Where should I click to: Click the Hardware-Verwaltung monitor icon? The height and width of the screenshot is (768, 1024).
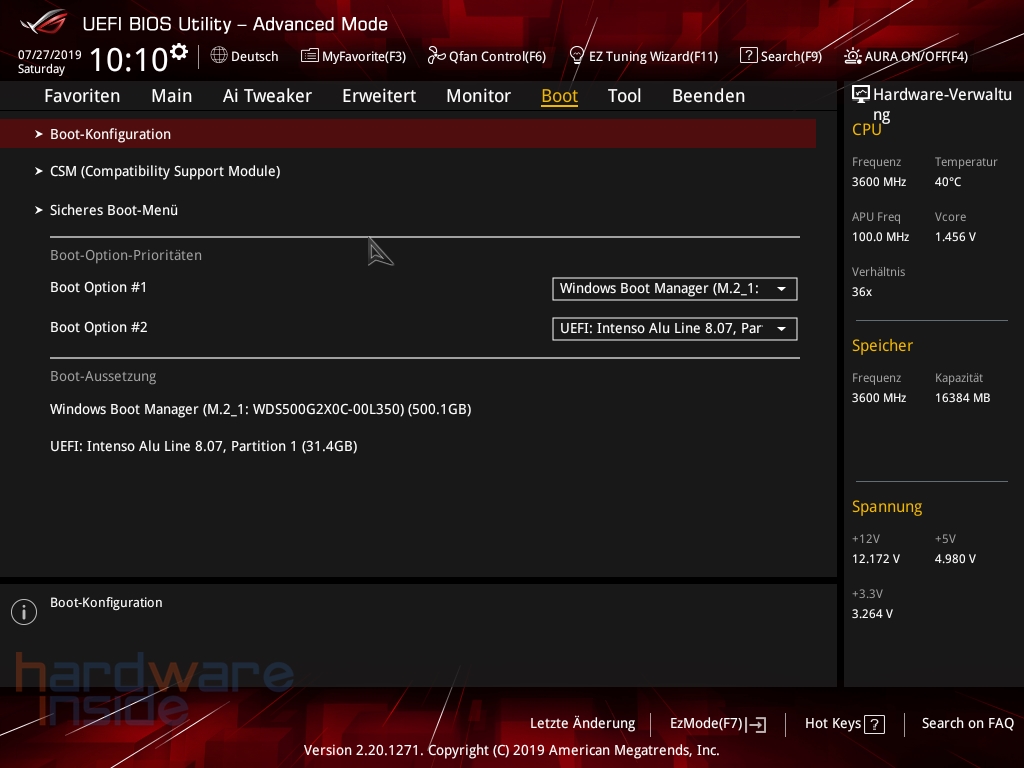[x=861, y=95]
